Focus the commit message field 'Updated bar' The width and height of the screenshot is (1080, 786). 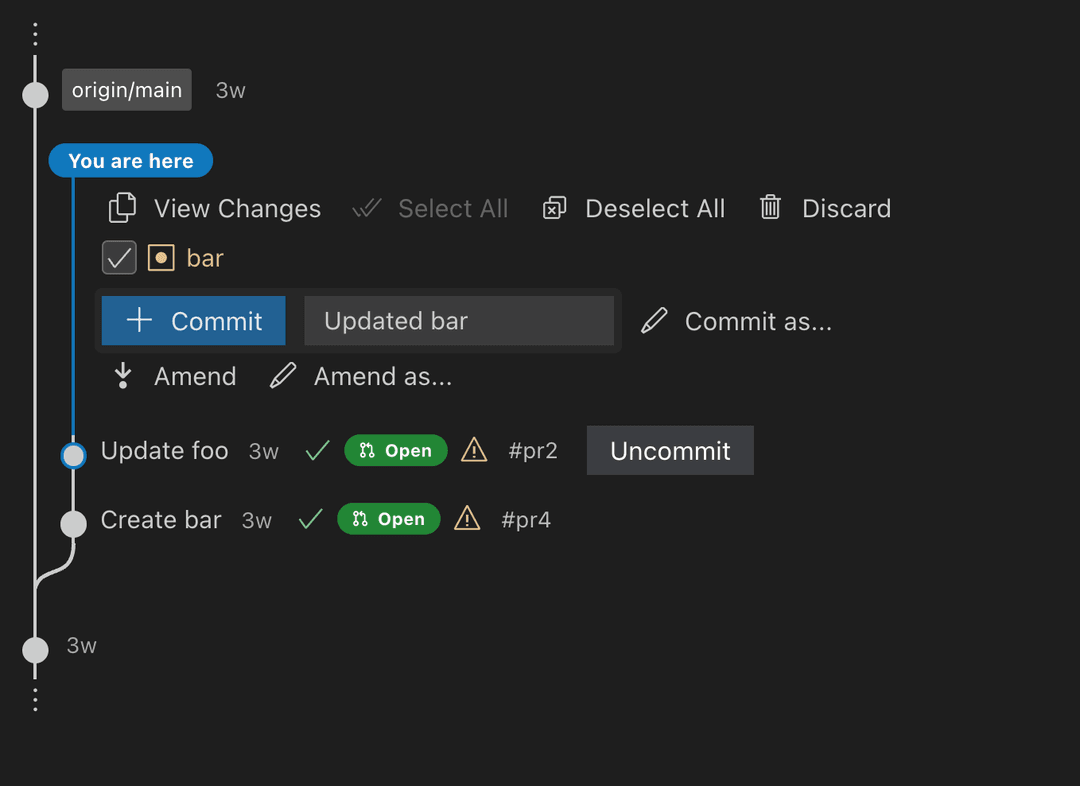459,320
